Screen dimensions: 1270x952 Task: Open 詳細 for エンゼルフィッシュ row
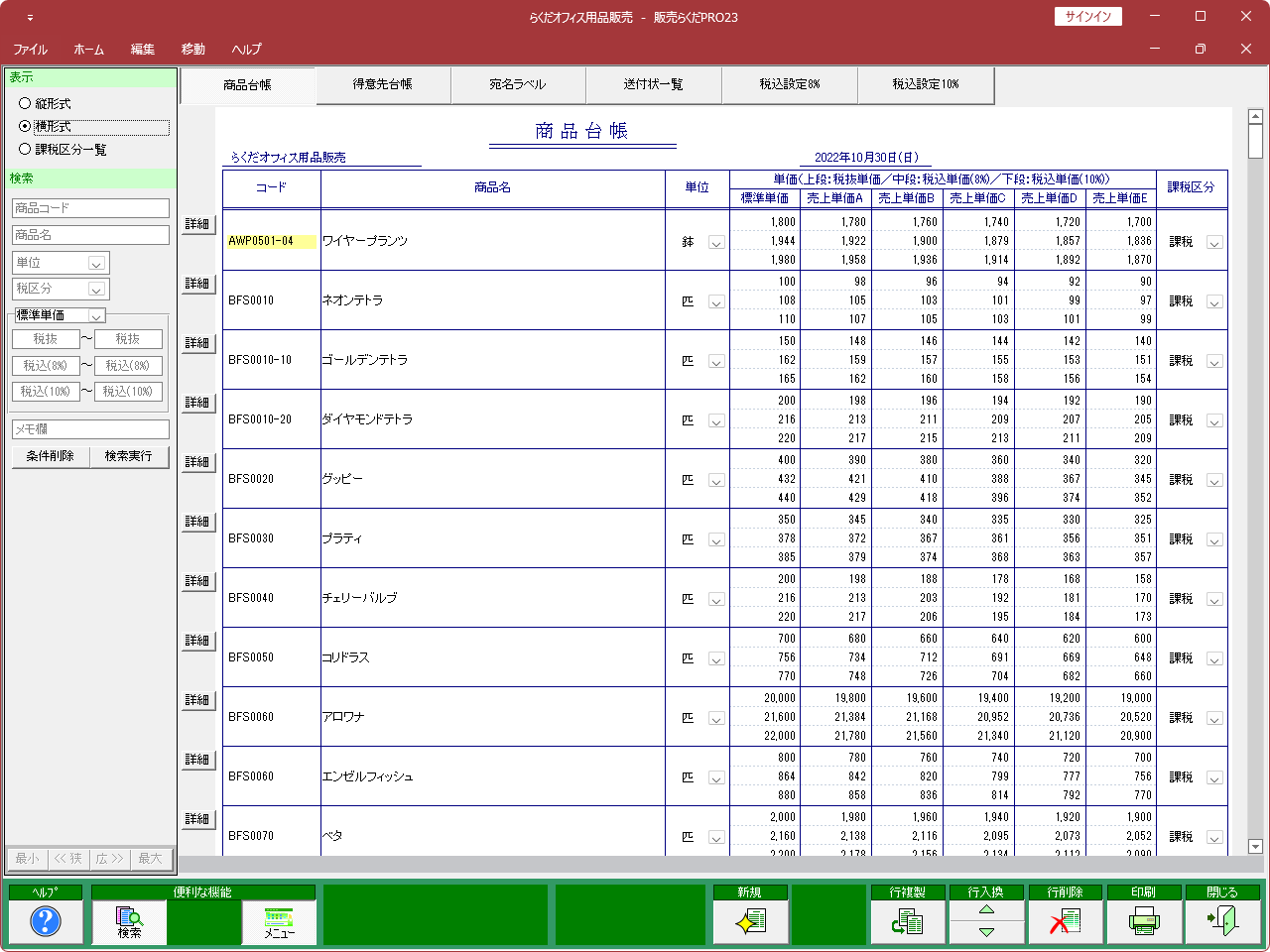pos(197,760)
